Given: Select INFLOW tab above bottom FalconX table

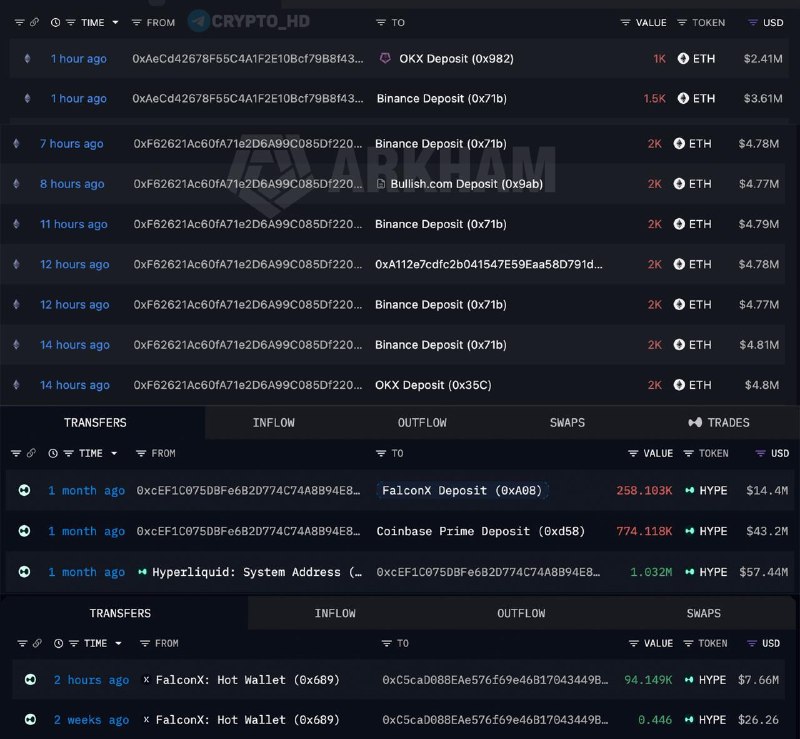Looking at the screenshot, I should tap(335, 613).
